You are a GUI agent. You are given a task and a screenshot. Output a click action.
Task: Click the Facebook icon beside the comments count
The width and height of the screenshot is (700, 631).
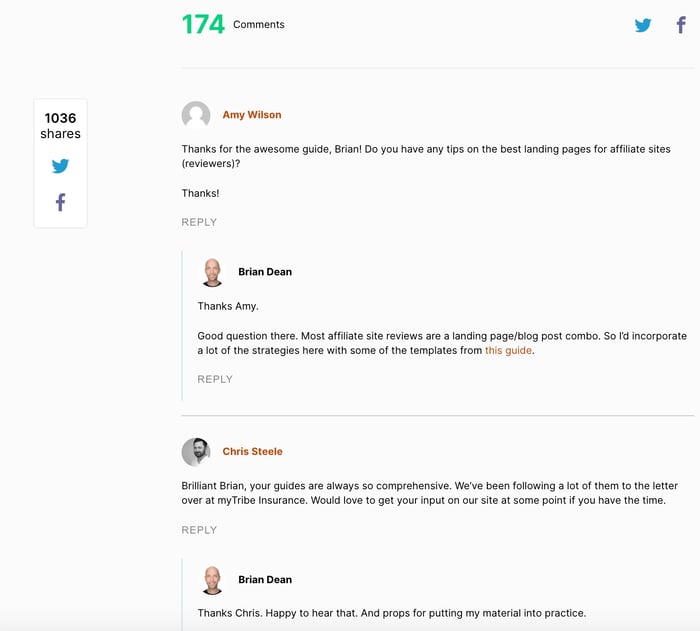[681, 25]
